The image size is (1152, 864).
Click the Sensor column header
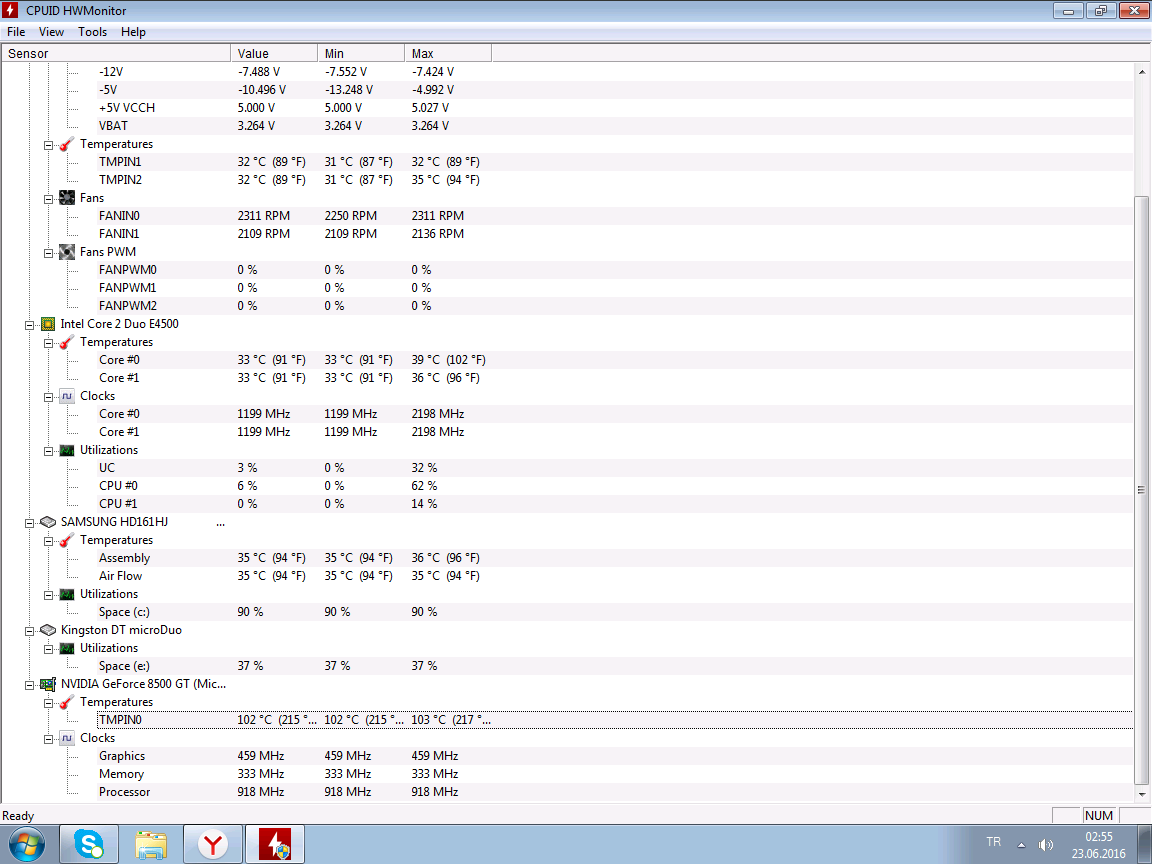116,53
